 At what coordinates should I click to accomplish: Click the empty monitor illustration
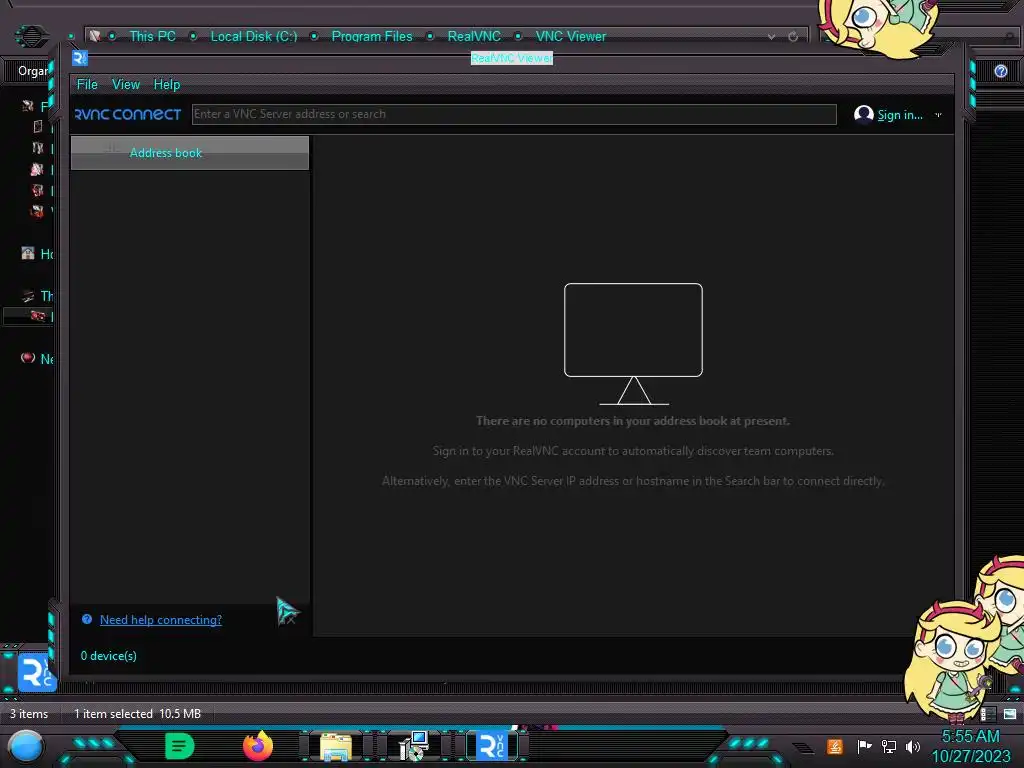(633, 344)
